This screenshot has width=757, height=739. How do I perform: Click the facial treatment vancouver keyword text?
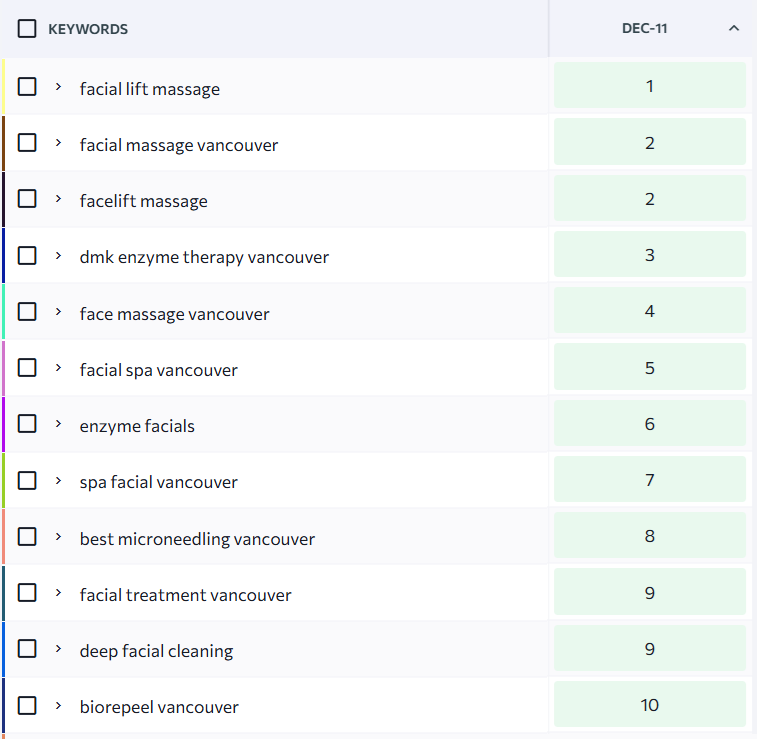click(x=185, y=595)
